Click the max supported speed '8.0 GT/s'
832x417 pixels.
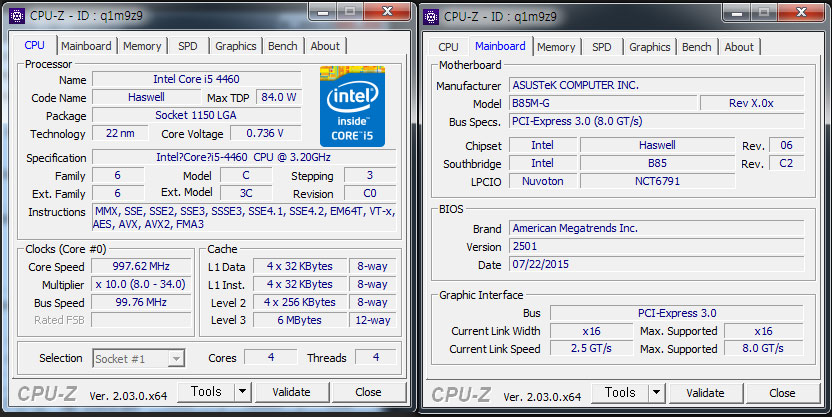(763, 349)
